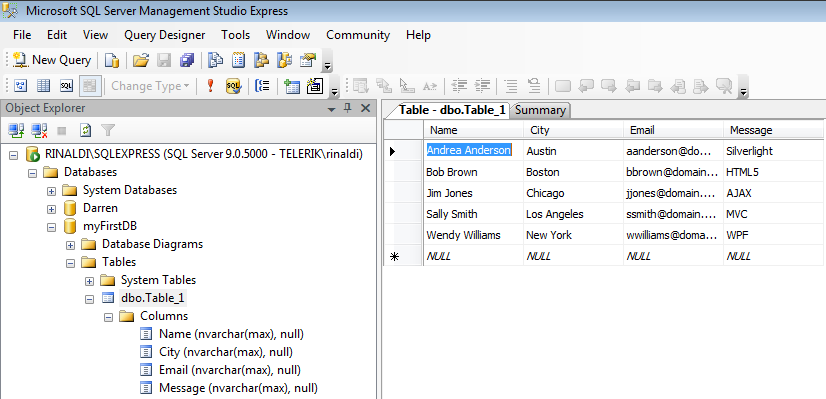Open the Change Type dropdown

click(150, 86)
